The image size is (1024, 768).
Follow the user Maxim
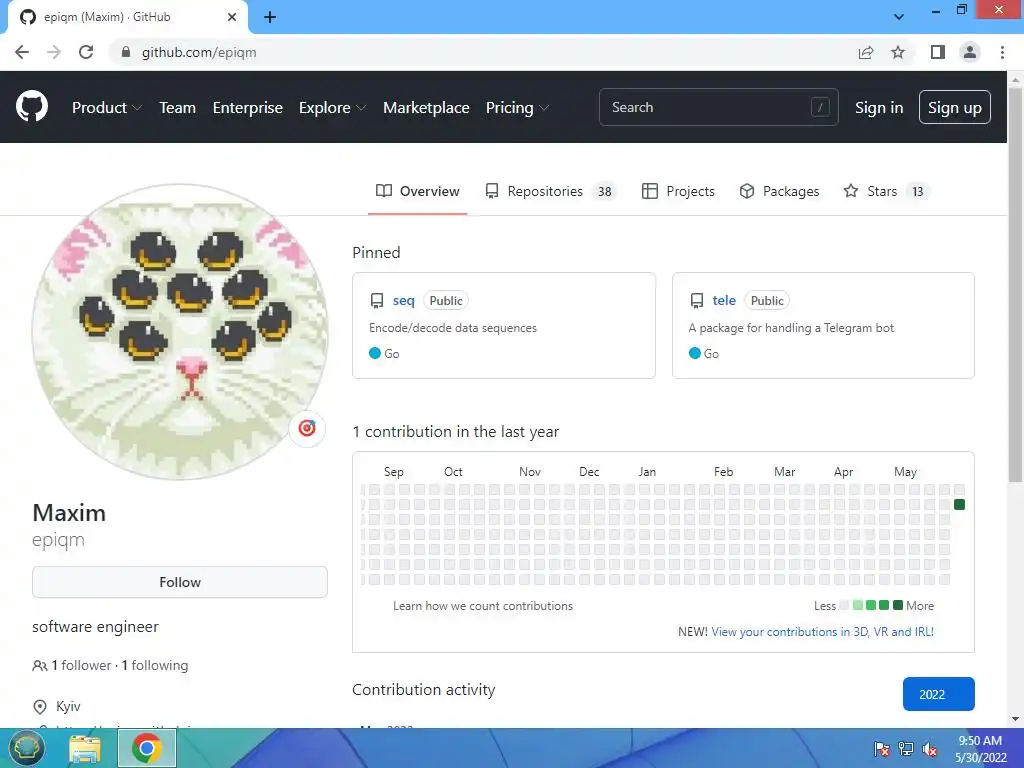[180, 582]
